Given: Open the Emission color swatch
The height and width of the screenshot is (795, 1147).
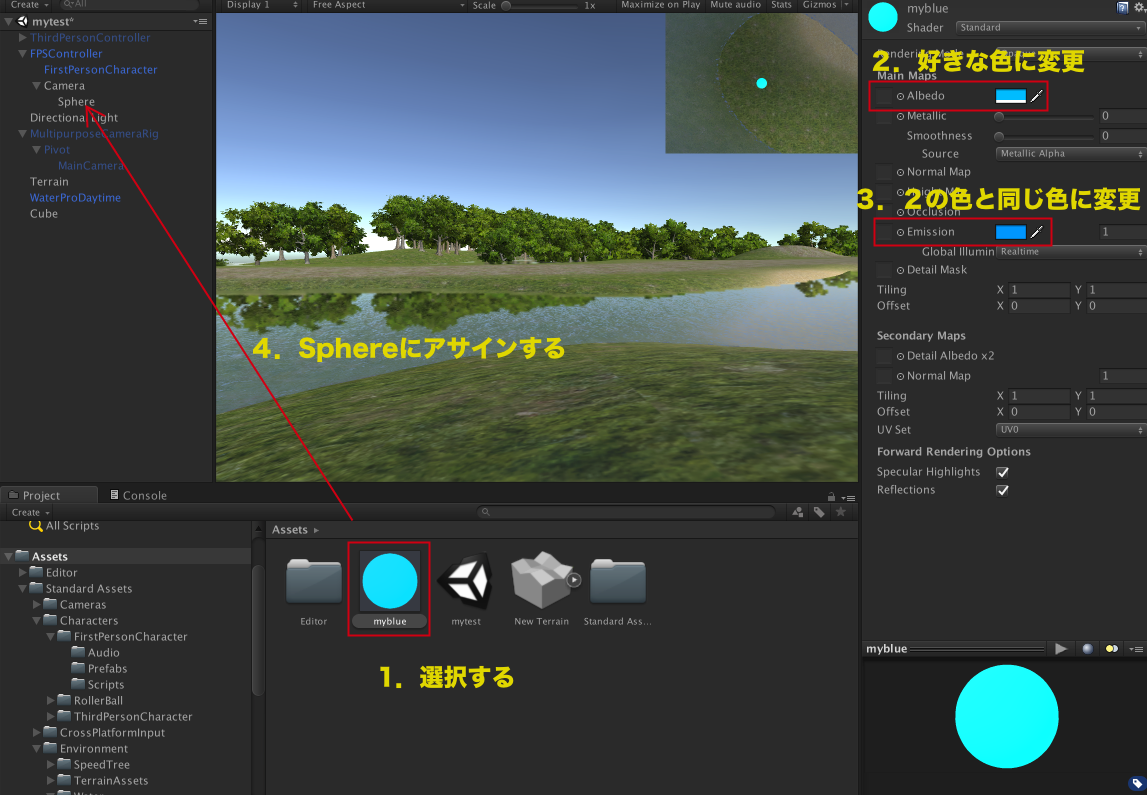Looking at the screenshot, I should (1011, 232).
